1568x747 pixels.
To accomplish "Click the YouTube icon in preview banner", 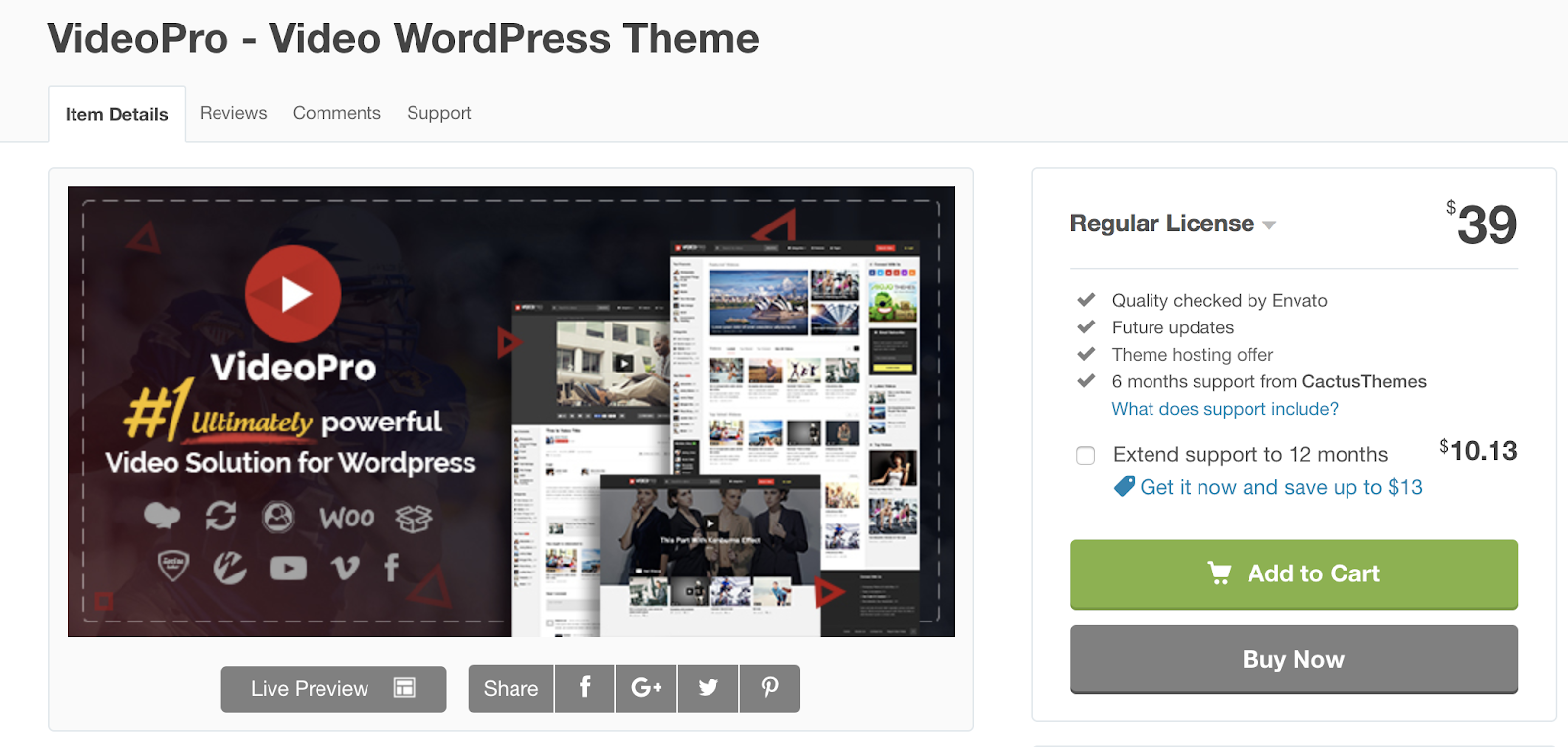I will (x=288, y=568).
